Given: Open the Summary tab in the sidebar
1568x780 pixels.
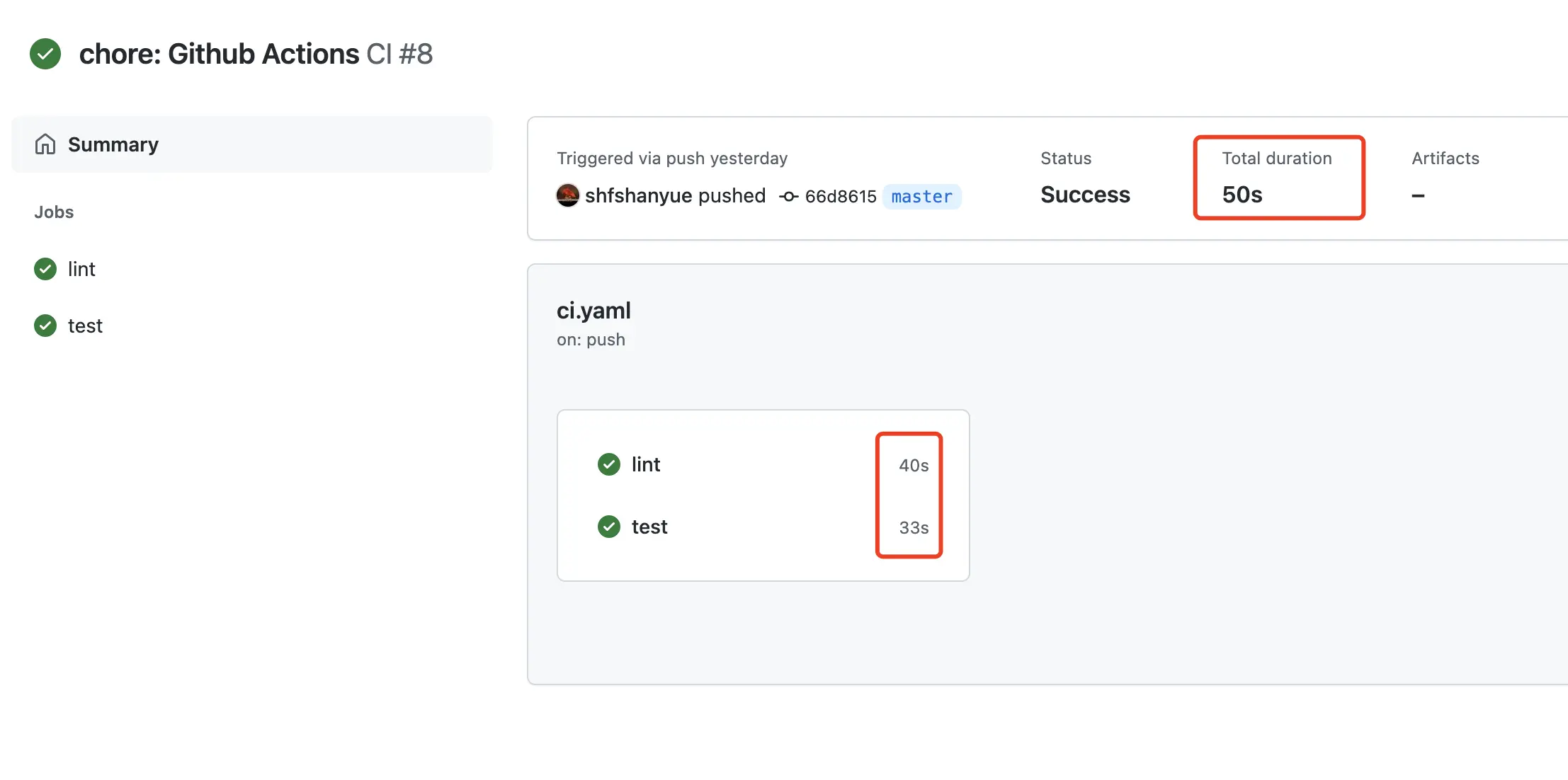Looking at the screenshot, I should [x=252, y=144].
